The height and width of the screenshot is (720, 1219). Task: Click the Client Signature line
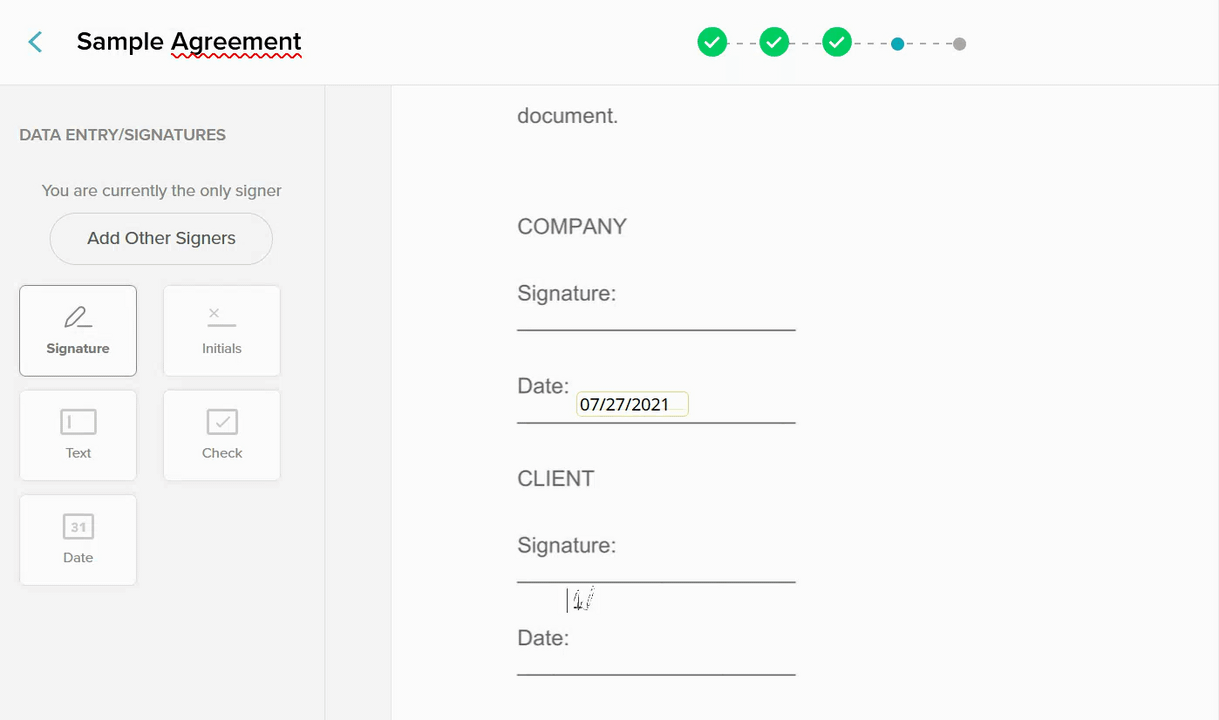click(655, 580)
